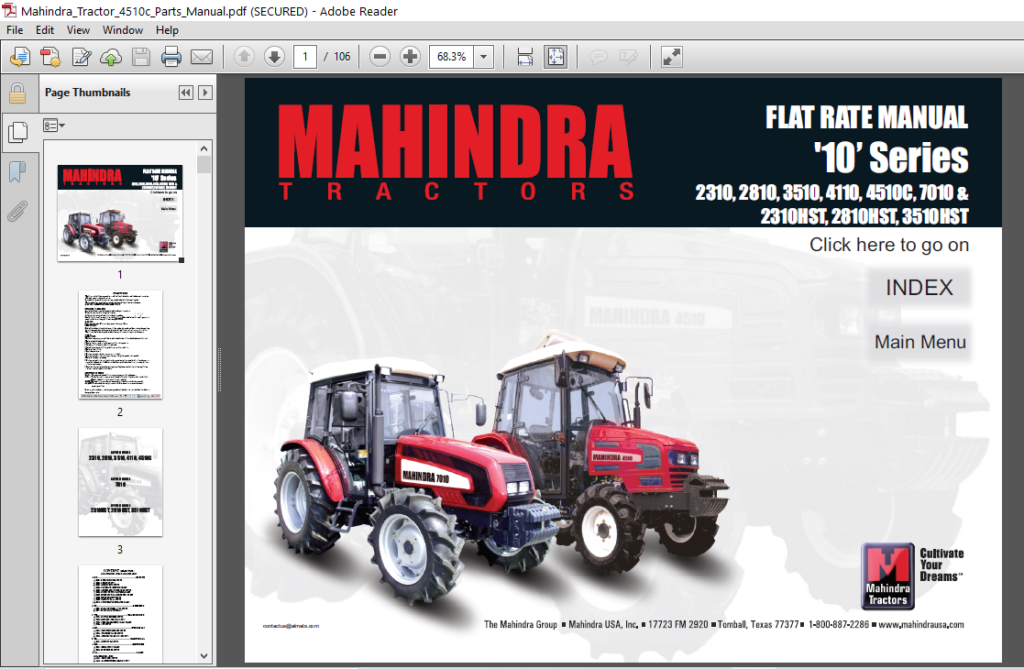Select the highlight text tool icon

pyautogui.click(x=628, y=57)
